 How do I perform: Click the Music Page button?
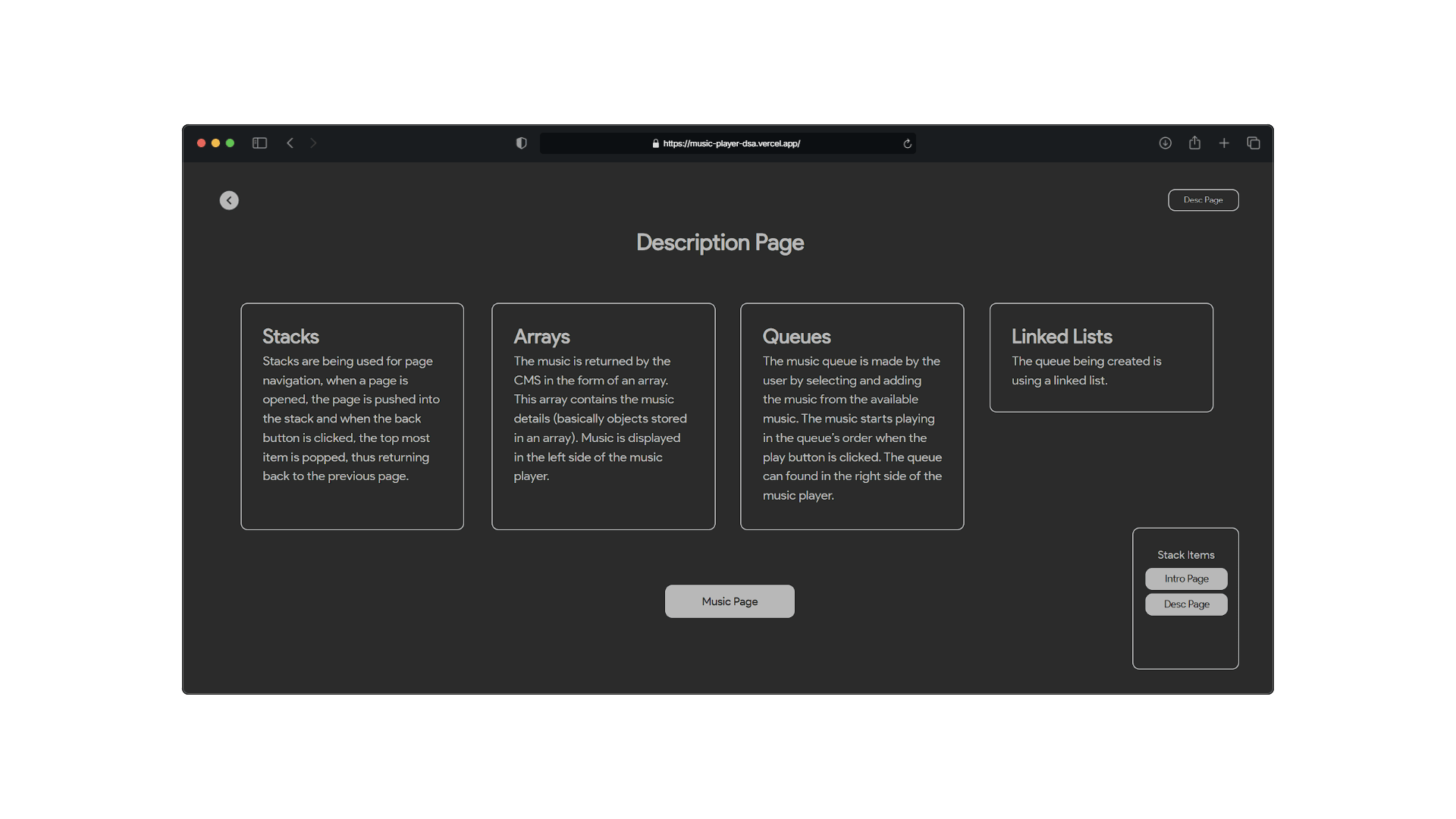point(730,601)
